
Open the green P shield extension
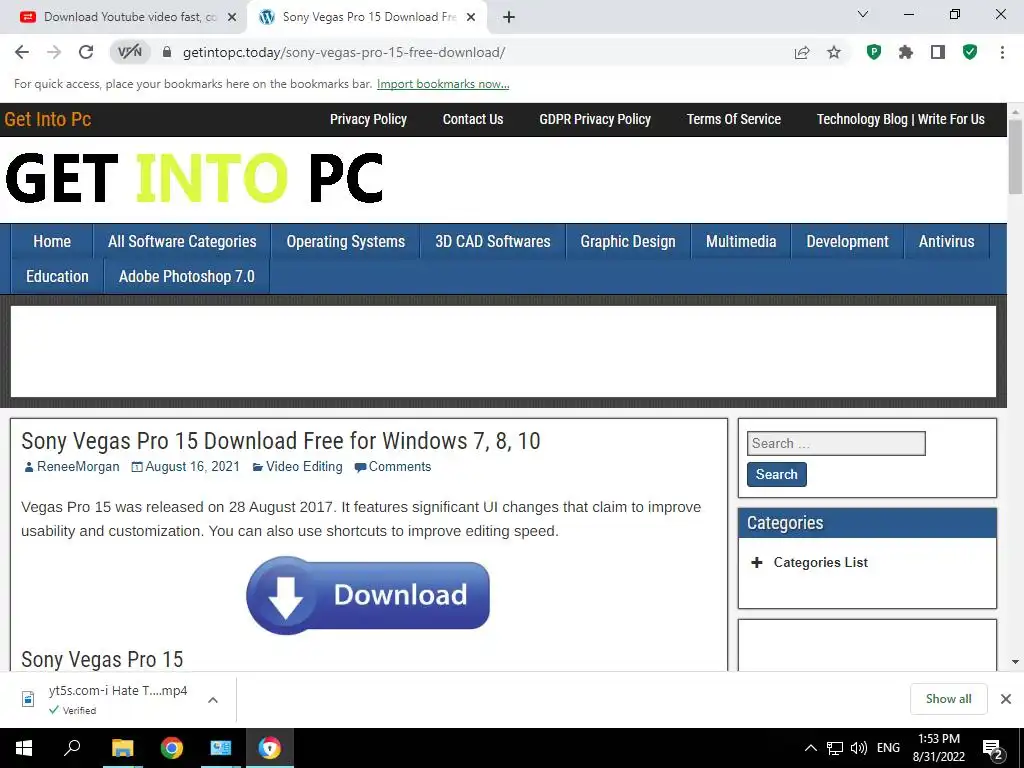[x=873, y=52]
